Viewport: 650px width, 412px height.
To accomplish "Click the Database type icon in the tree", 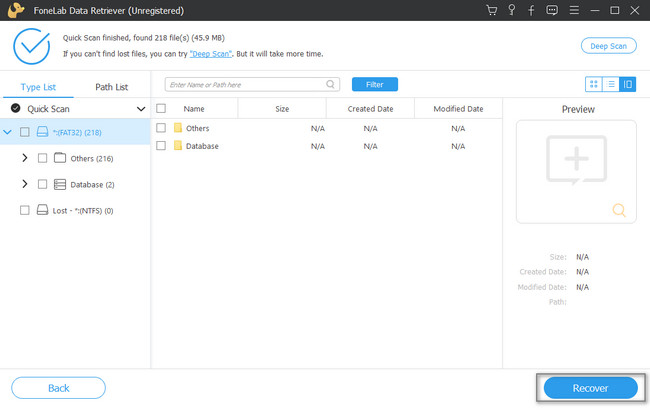I will tap(60, 184).
